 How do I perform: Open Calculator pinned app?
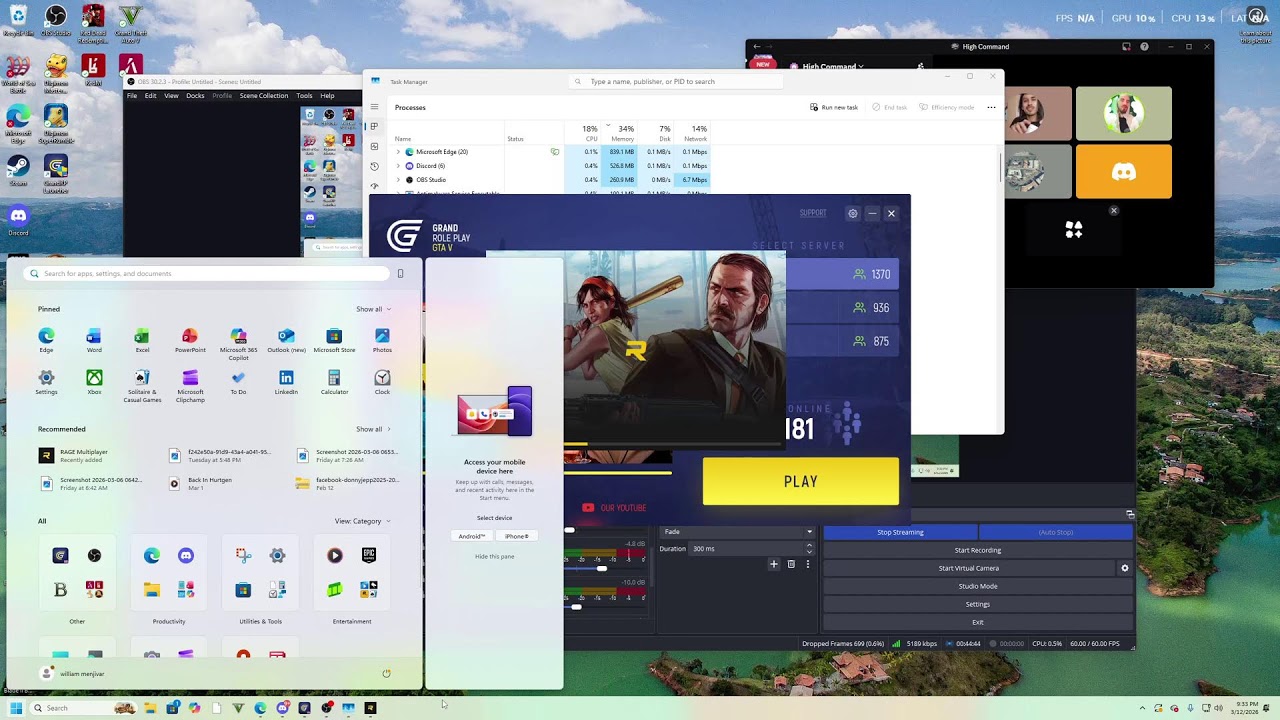point(334,382)
